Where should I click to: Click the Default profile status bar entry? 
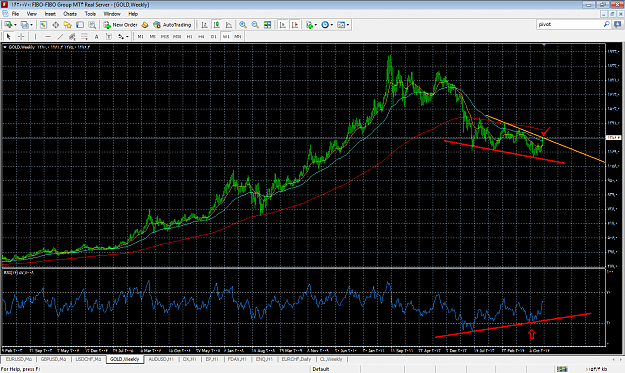tap(320, 369)
